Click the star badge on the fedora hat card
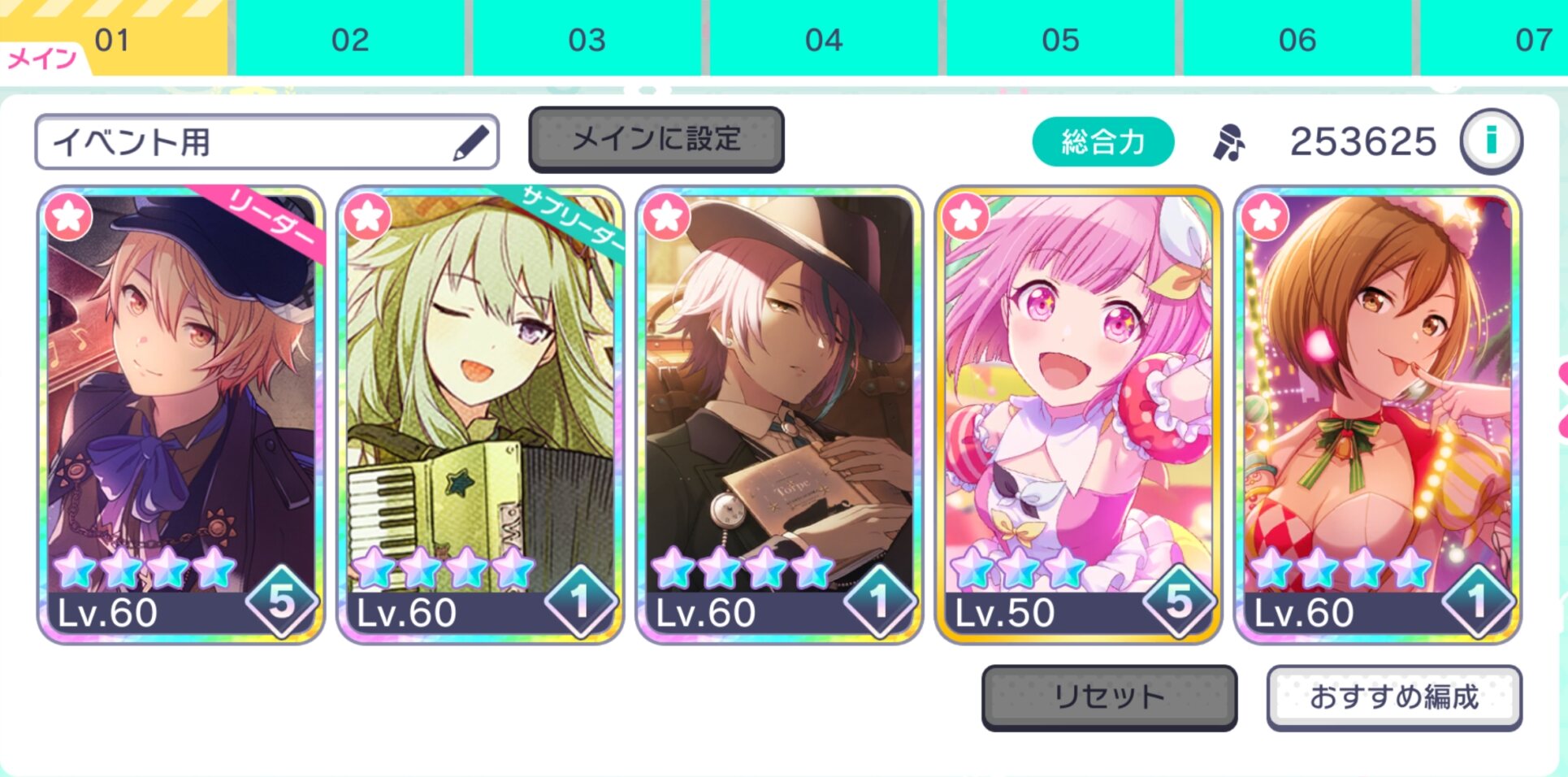The image size is (1568, 777). click(x=667, y=216)
